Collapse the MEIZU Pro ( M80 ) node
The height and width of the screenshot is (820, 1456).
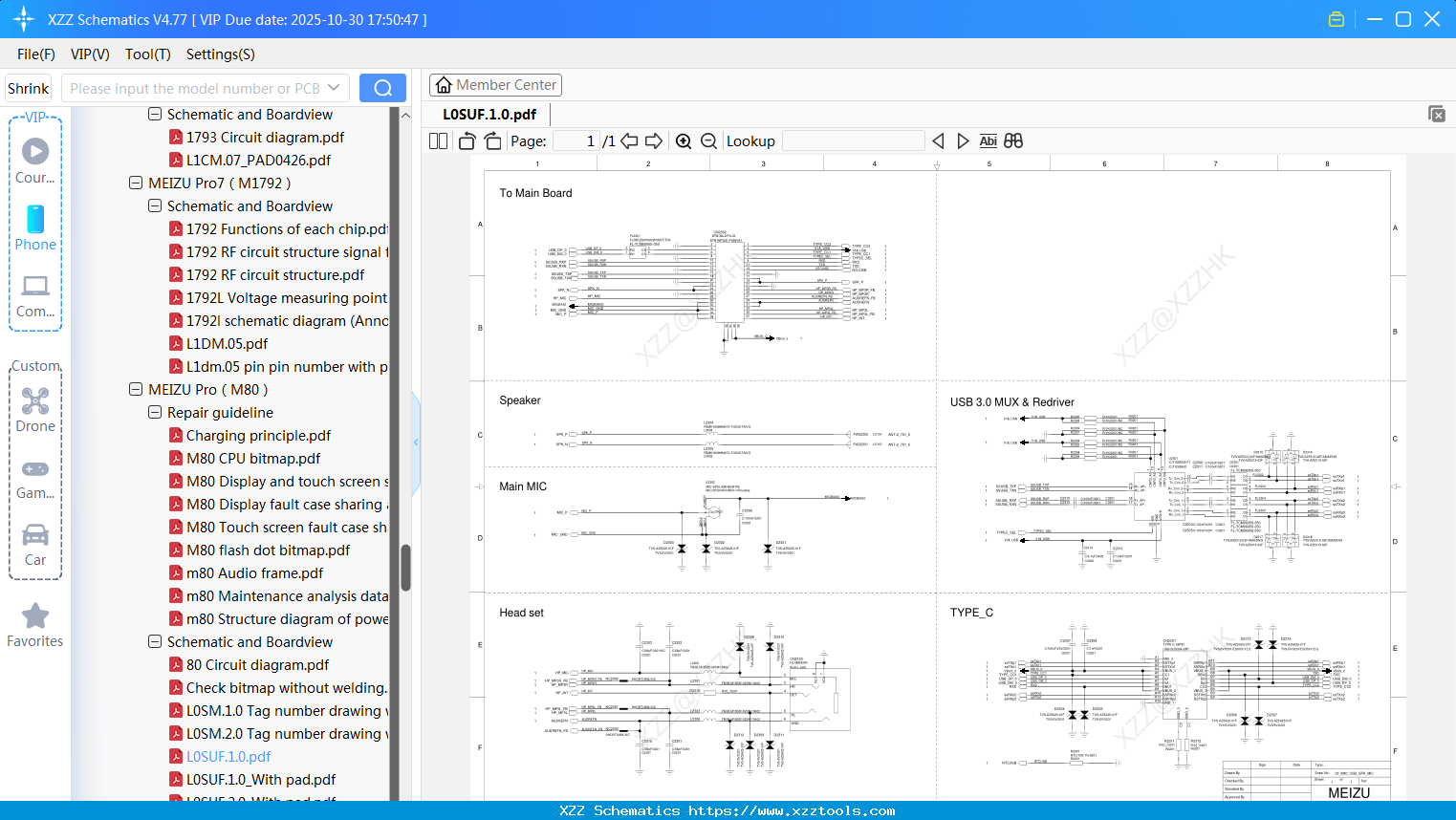coord(136,389)
